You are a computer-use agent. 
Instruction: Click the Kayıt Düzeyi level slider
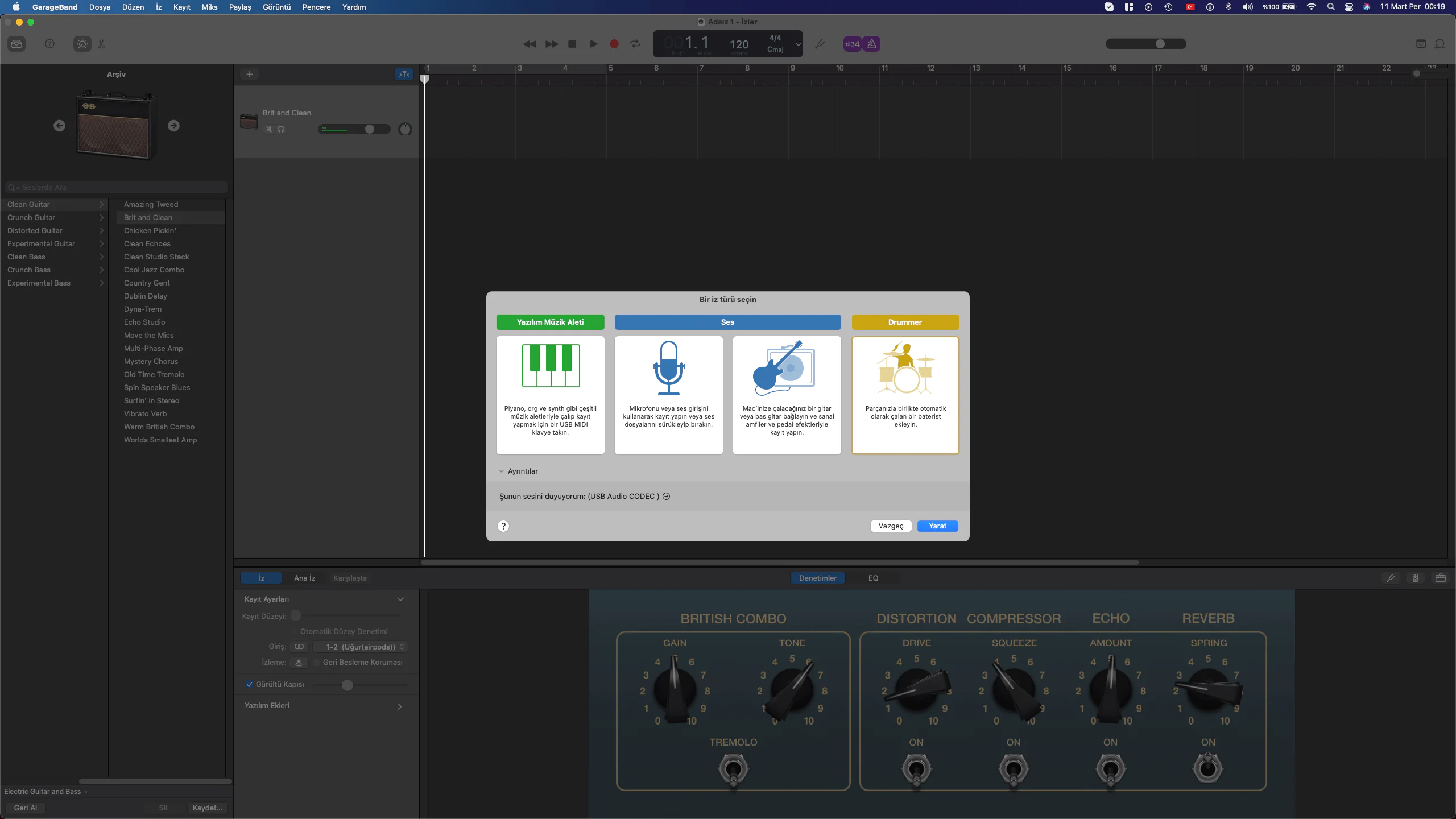pyautogui.click(x=295, y=615)
